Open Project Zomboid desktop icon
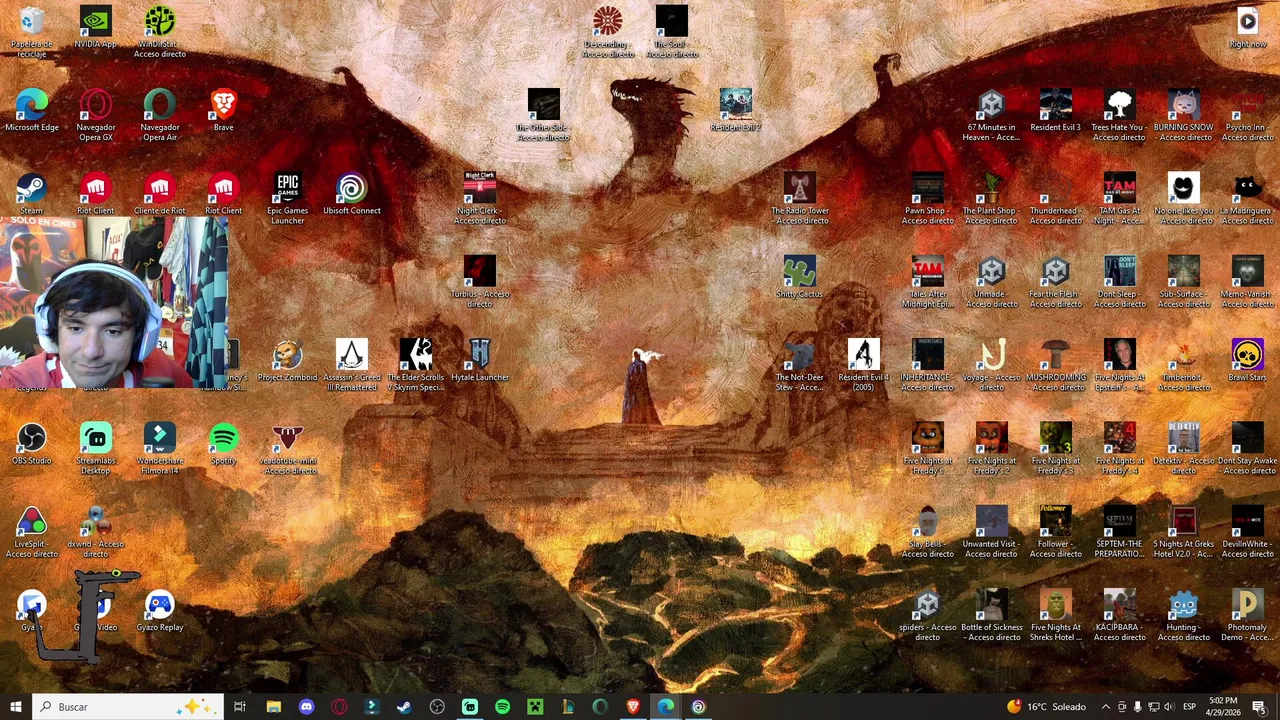The width and height of the screenshot is (1280, 720). point(287,361)
